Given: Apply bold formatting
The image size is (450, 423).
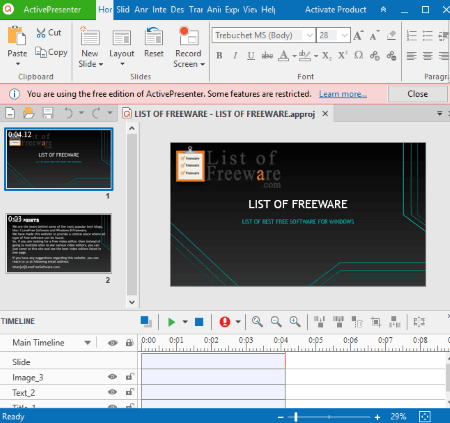Looking at the screenshot, I should point(219,55).
